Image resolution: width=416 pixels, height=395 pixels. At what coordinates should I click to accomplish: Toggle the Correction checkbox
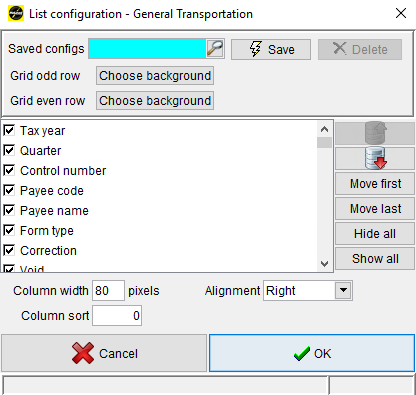(9, 250)
